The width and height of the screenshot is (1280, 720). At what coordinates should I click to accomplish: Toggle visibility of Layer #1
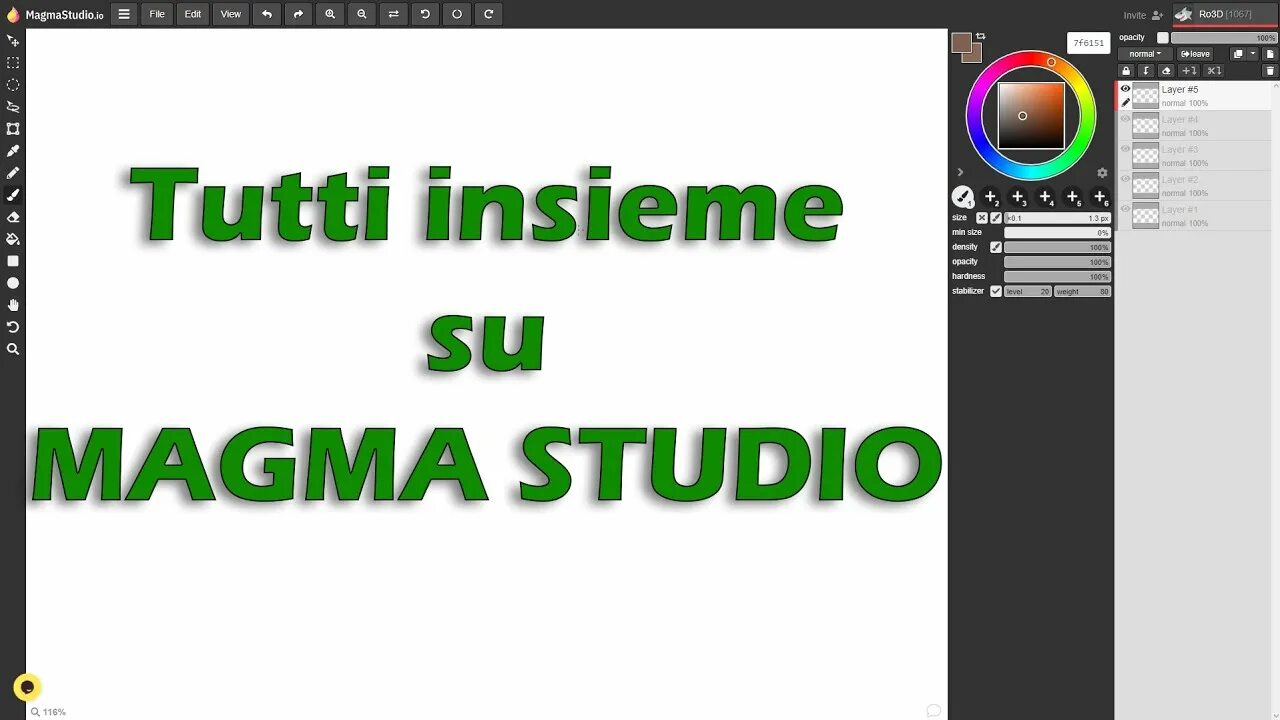1125,209
